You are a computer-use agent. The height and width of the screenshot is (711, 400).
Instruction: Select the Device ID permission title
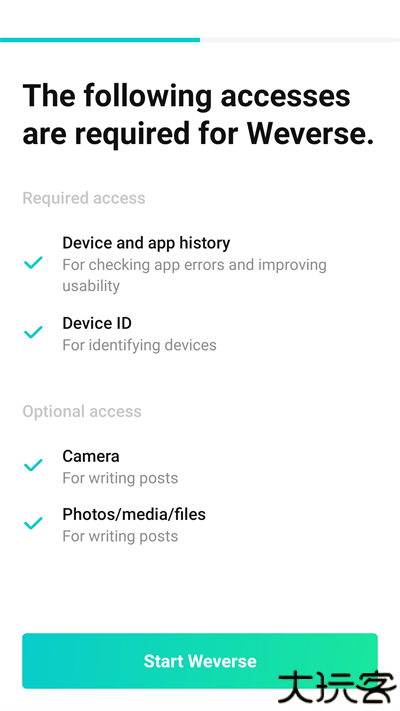(x=97, y=323)
